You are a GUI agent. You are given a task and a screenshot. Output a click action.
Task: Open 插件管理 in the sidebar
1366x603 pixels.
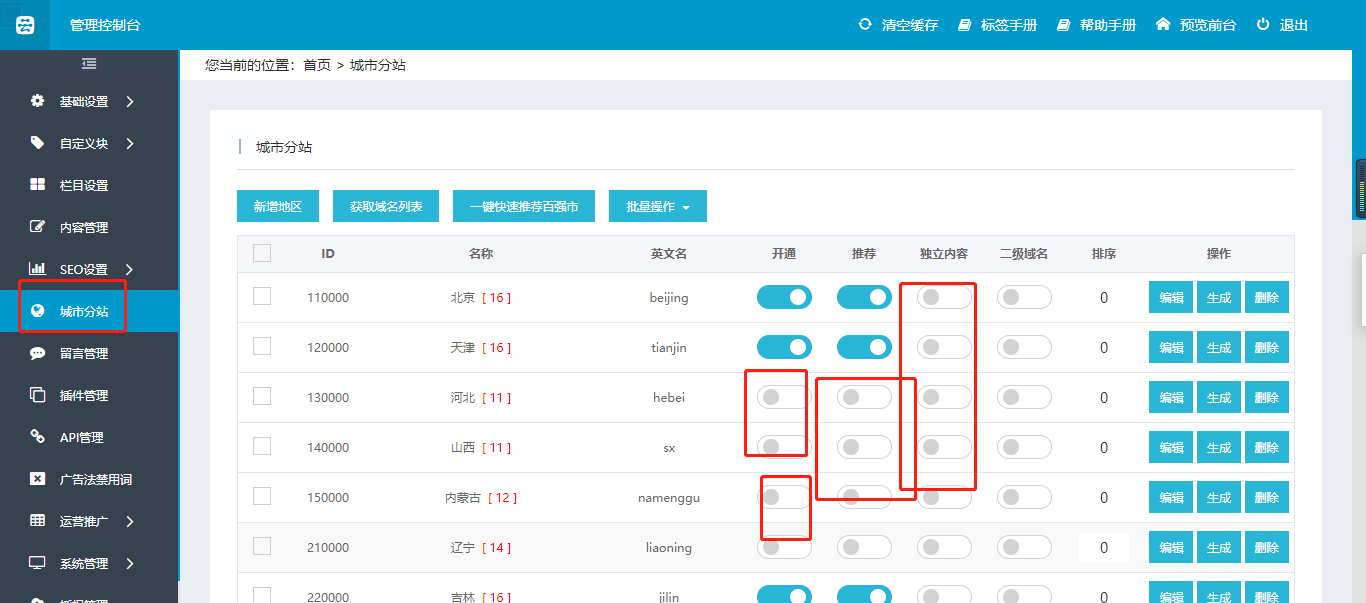pos(82,395)
